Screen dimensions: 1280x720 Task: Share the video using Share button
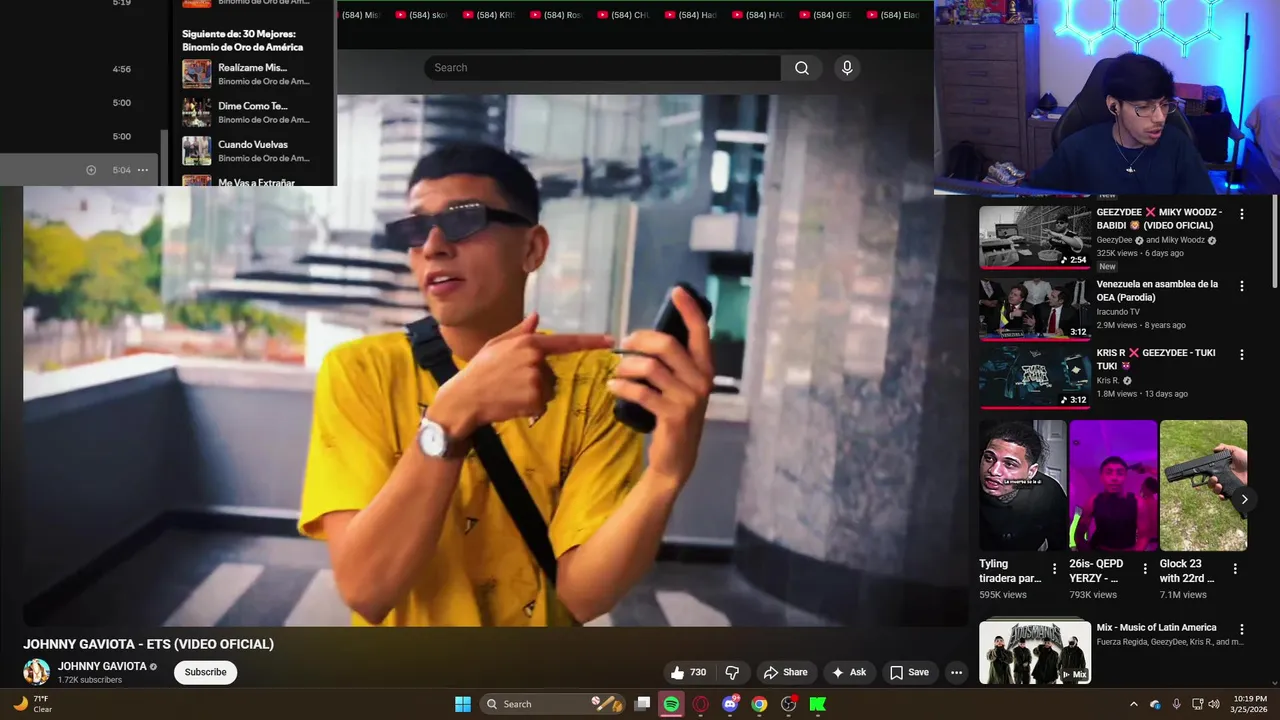[785, 672]
